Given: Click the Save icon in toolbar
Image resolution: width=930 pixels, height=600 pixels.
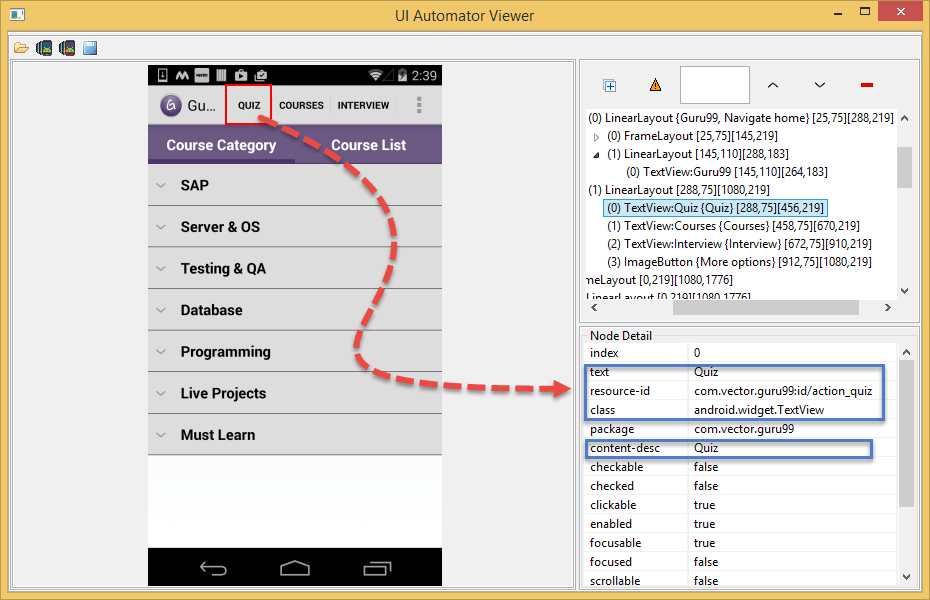Looking at the screenshot, I should [90, 48].
